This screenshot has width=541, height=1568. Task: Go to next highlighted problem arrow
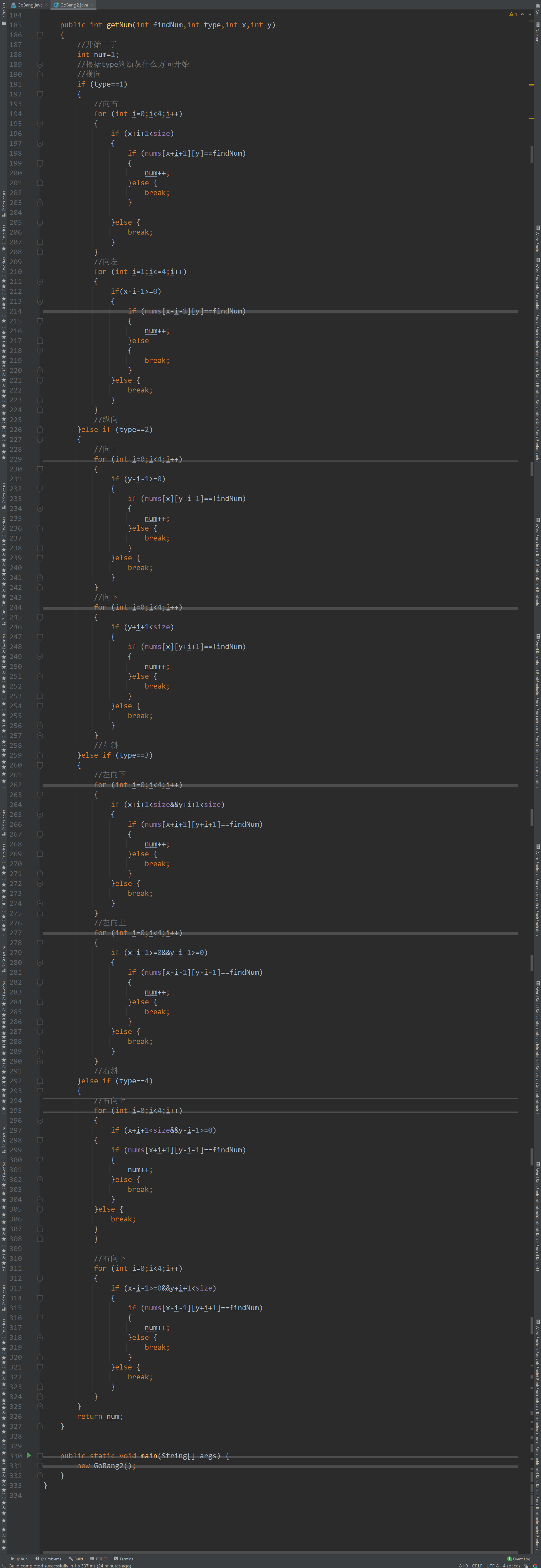coord(529,15)
